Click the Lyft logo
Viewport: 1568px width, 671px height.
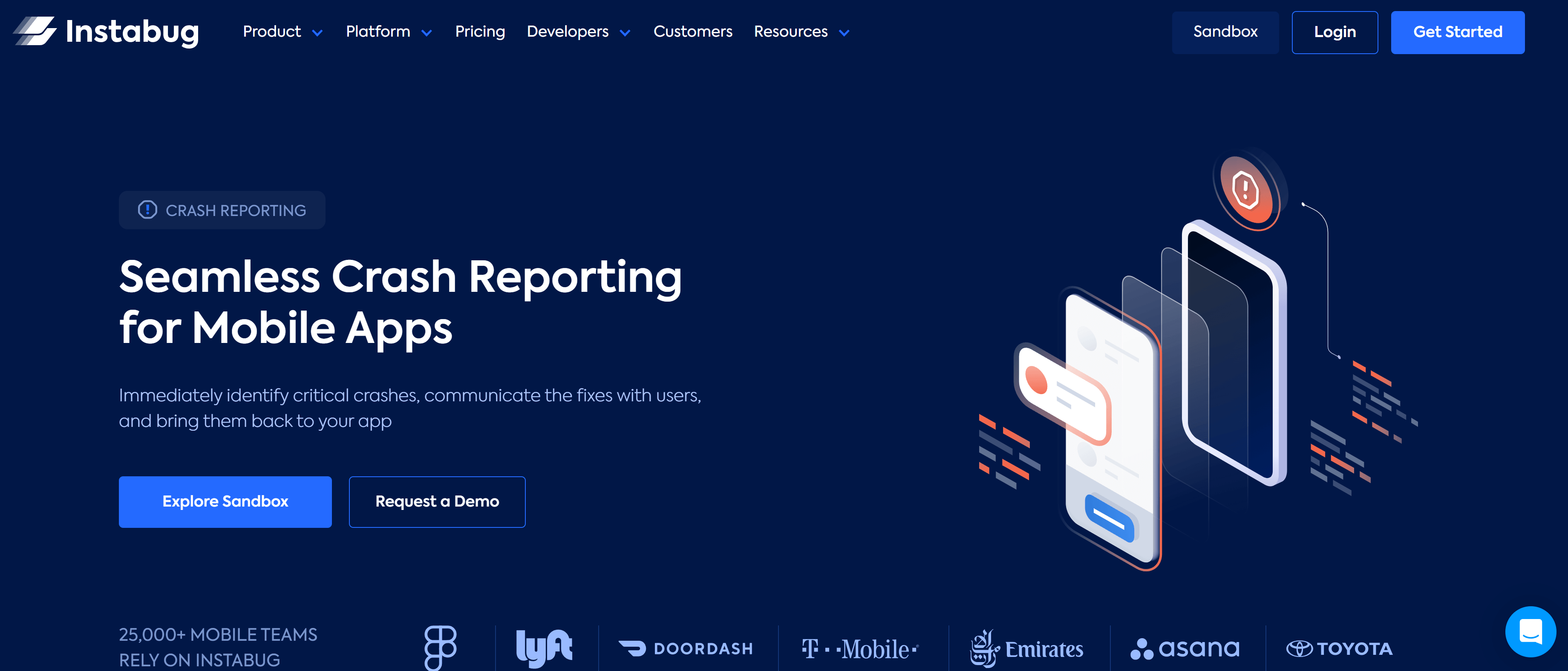[544, 648]
